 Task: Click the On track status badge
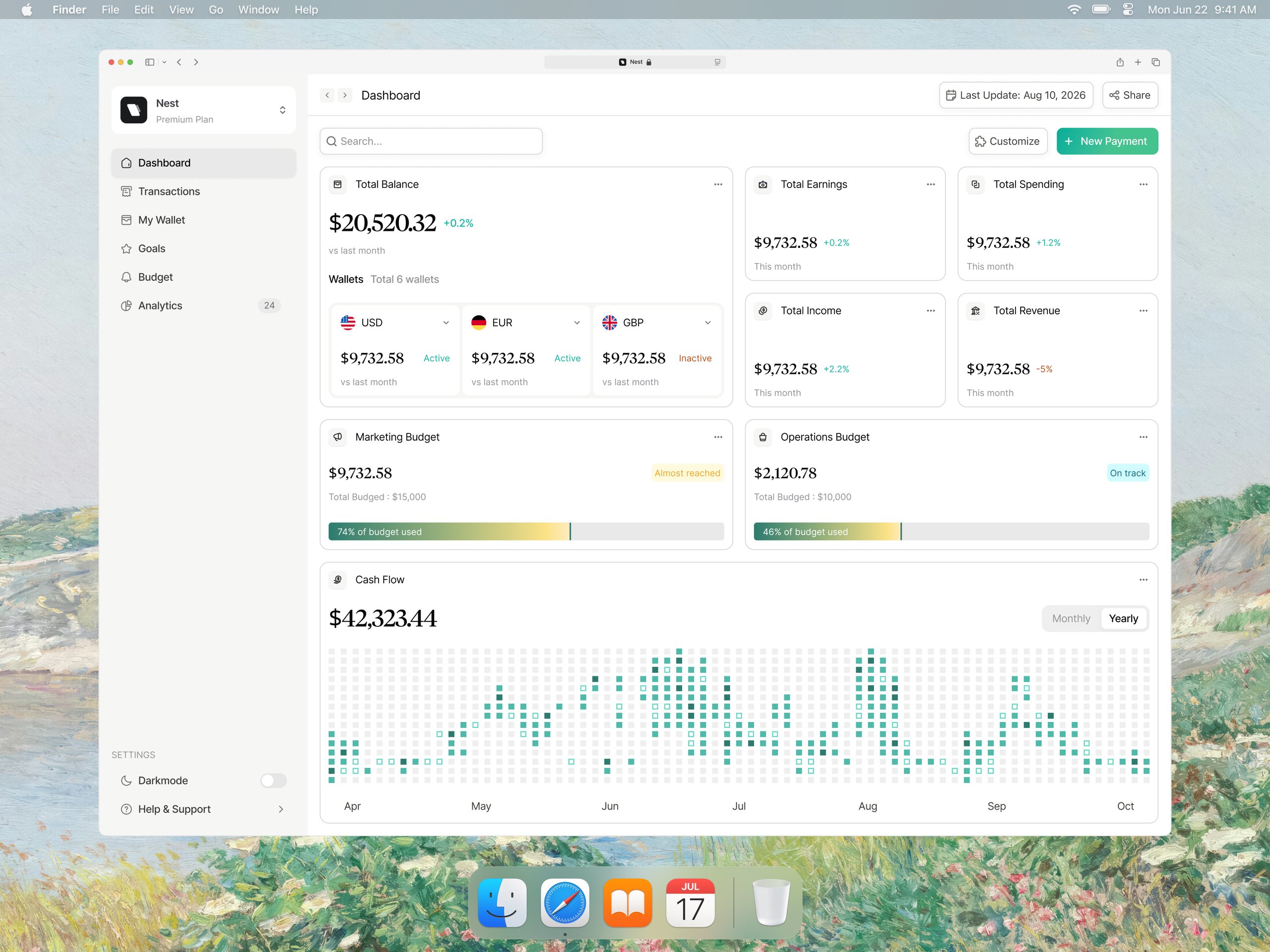[1127, 473]
